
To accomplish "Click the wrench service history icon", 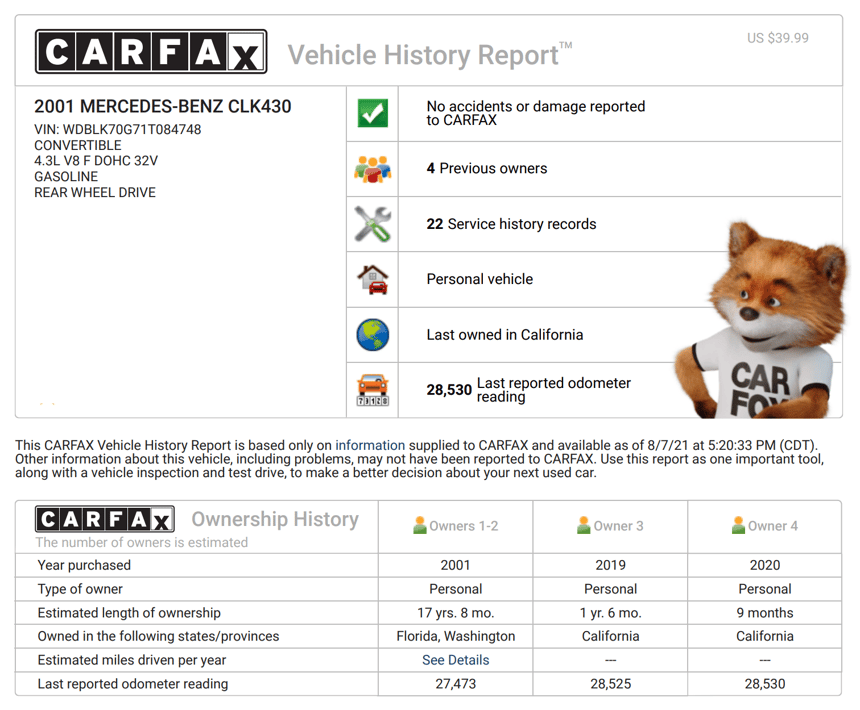I will coord(372,224).
